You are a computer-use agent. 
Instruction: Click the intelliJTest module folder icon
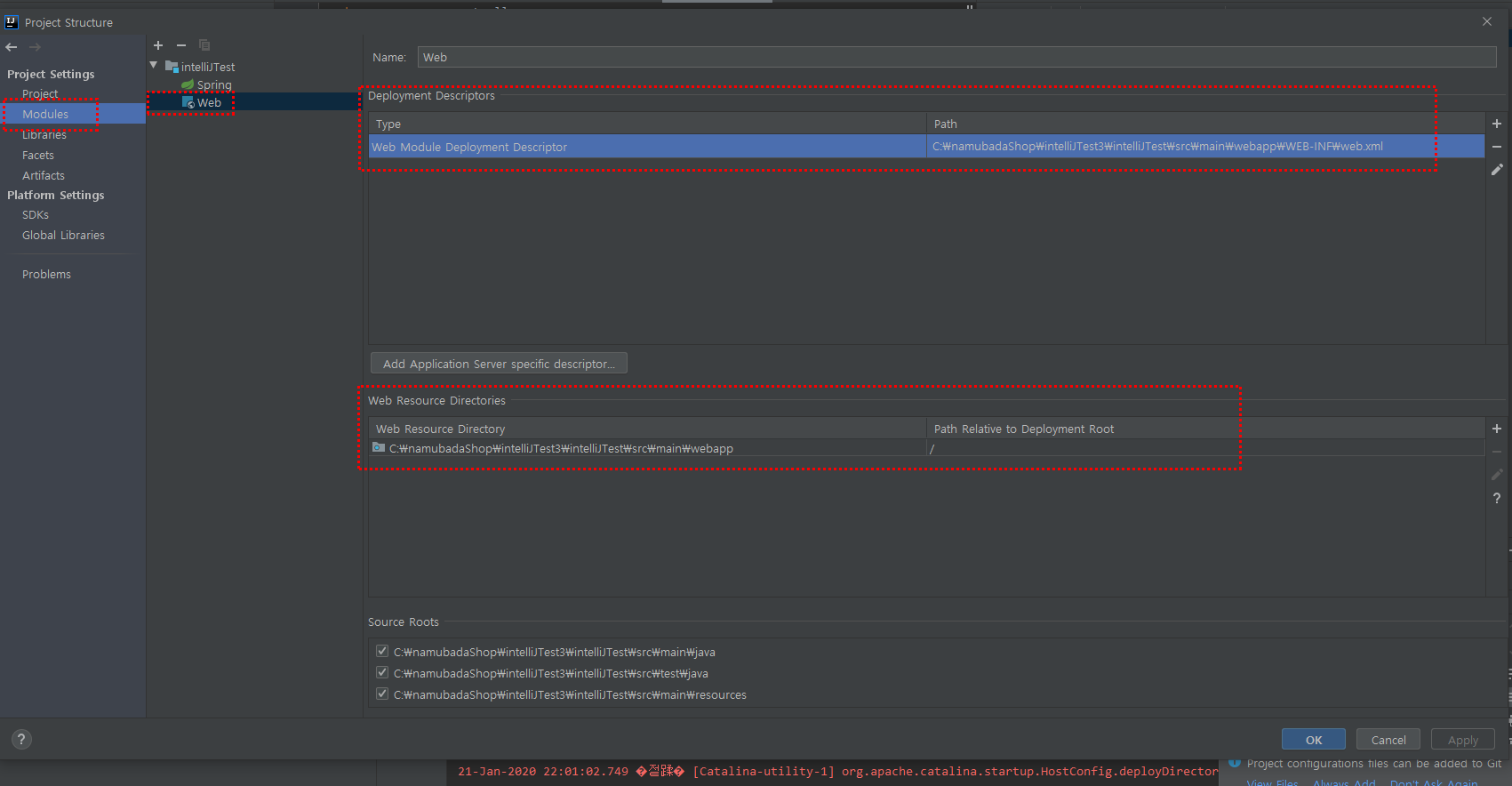172,67
